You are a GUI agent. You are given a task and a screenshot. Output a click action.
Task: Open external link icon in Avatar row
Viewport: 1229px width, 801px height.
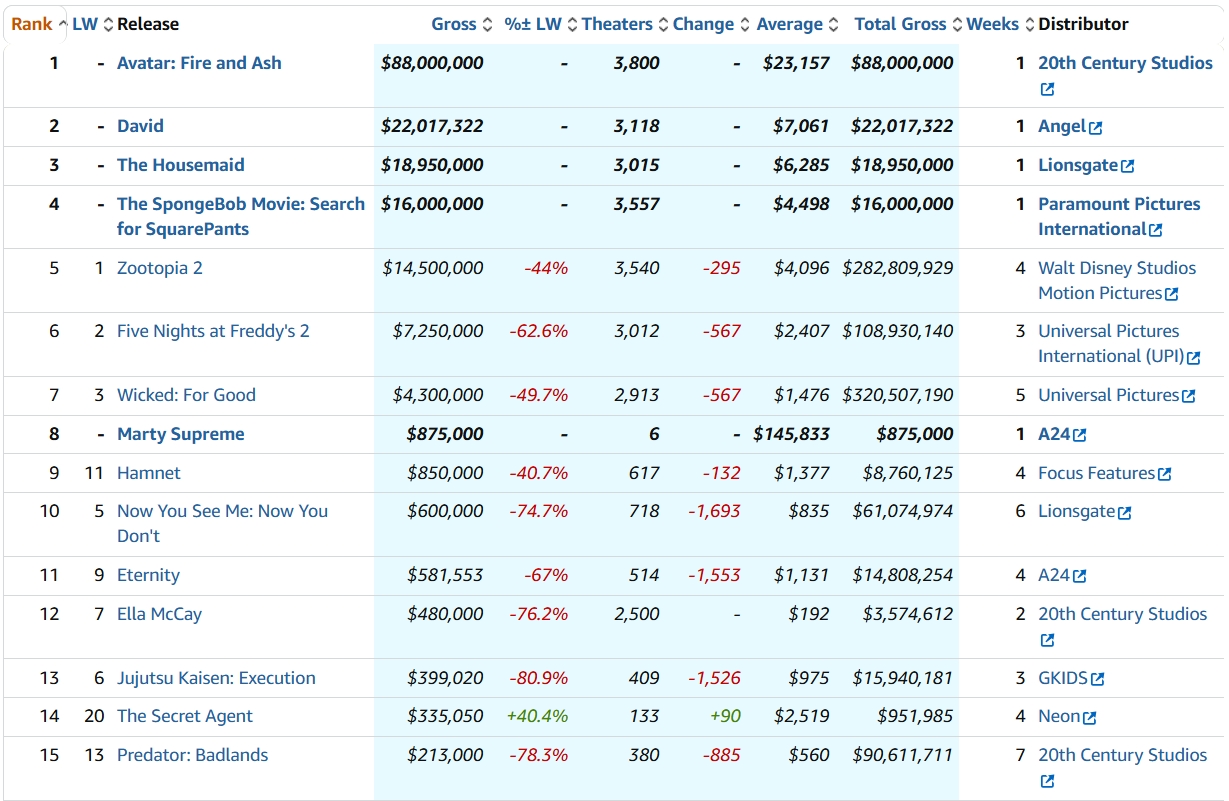pos(1047,89)
